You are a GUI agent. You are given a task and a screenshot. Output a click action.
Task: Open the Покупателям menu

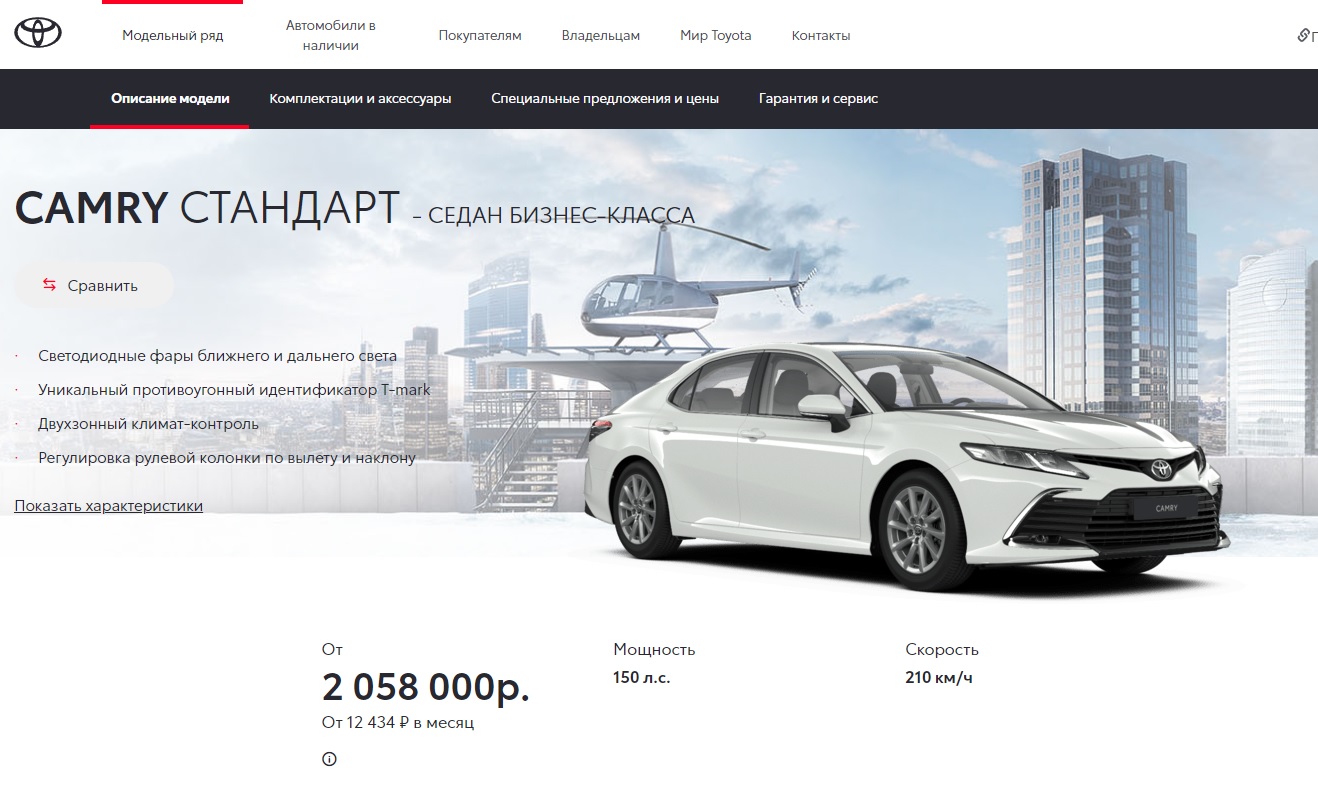tap(480, 35)
